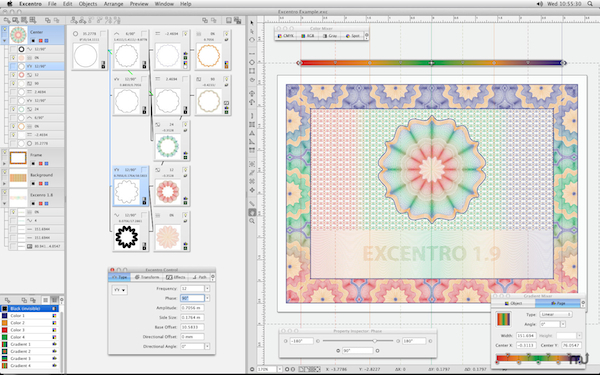Click the first person-shaped icon in the node editor toolbar
600x375 pixels.
pyautogui.click(x=74, y=20)
